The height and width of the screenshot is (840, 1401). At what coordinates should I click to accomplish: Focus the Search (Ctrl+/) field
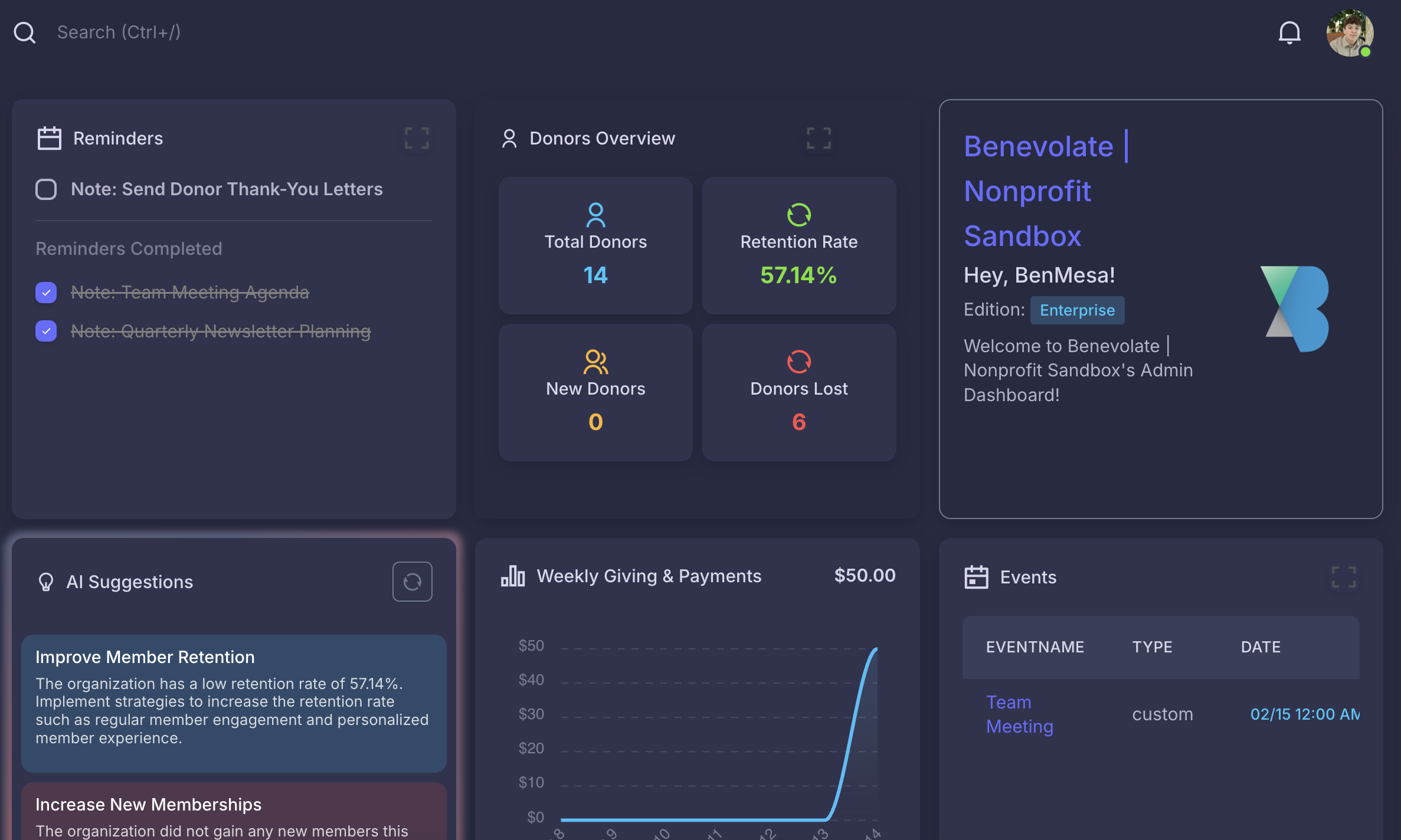119,32
